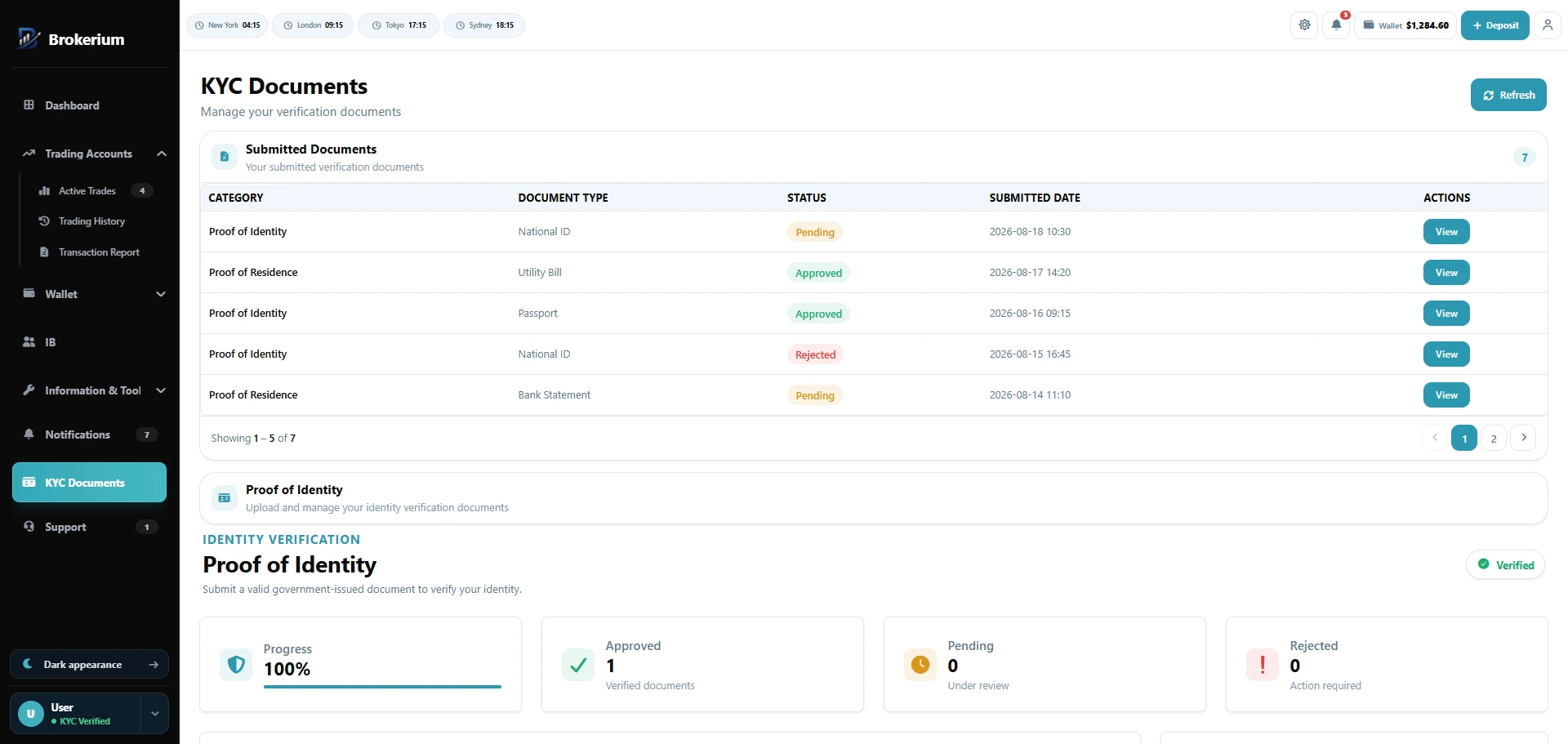Toggle Dark appearance mode
The image size is (1568, 744).
point(90,665)
